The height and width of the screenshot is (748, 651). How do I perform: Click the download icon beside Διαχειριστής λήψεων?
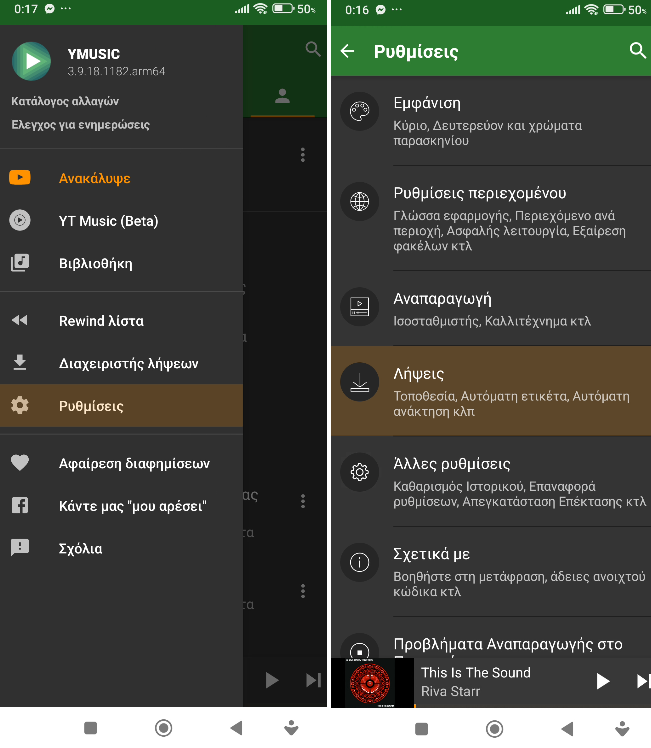(x=20, y=363)
